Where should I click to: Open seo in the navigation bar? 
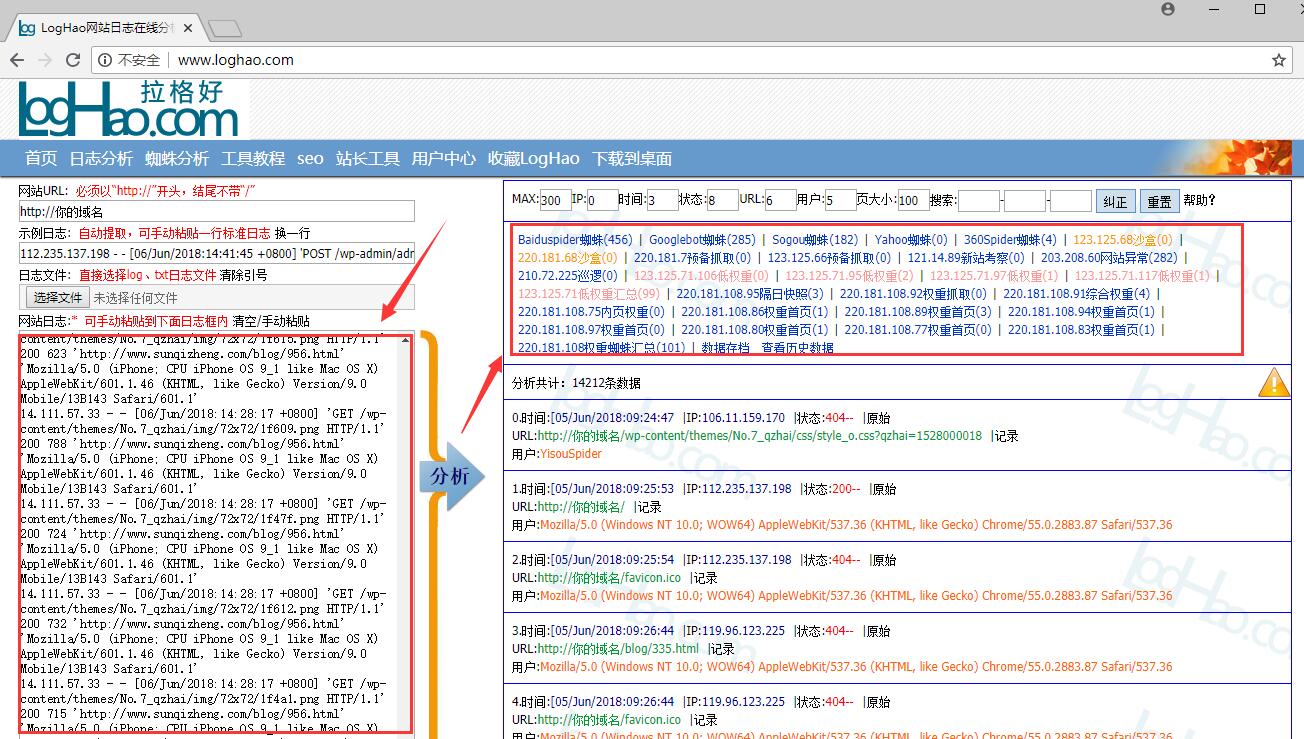point(310,158)
